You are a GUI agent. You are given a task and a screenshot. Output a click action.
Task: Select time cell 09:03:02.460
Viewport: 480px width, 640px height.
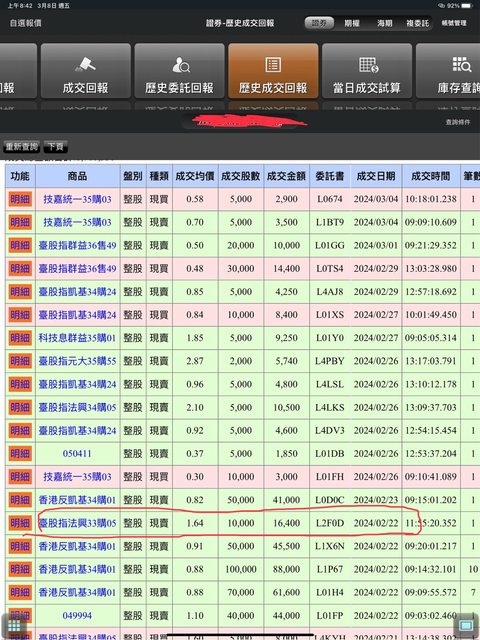431,616
